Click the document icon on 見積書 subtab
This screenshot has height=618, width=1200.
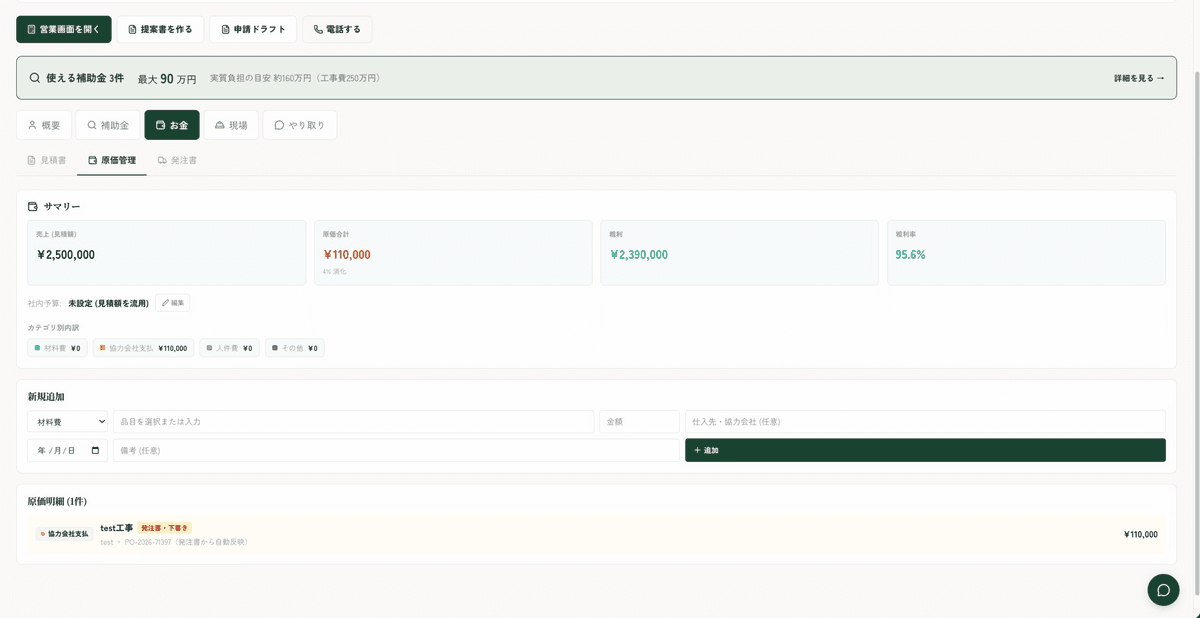coord(32,160)
